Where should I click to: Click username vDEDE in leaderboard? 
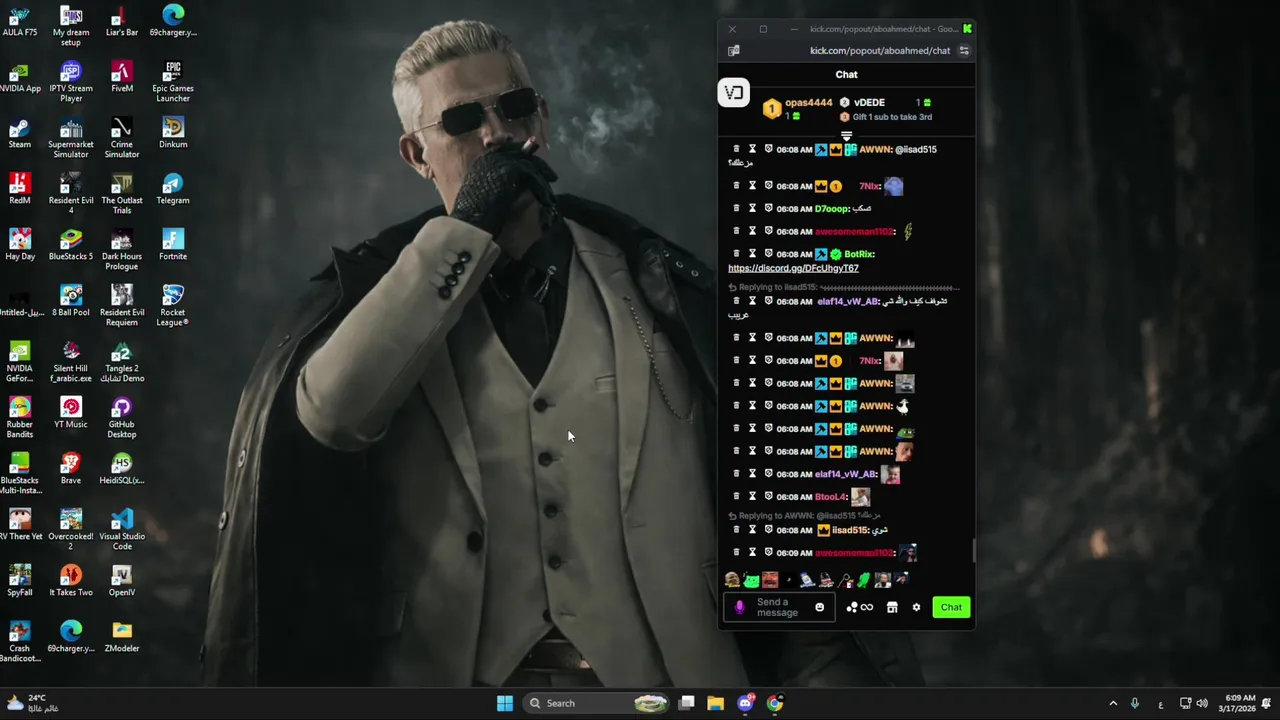click(x=869, y=102)
